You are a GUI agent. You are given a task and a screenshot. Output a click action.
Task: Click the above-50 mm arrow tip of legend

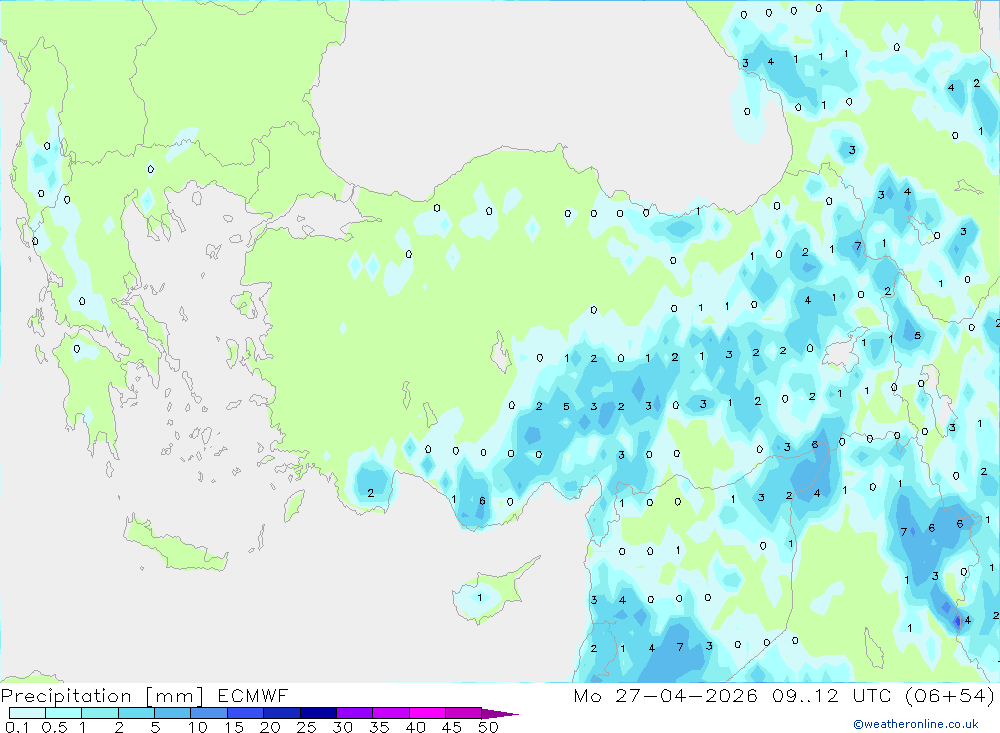coord(500,713)
